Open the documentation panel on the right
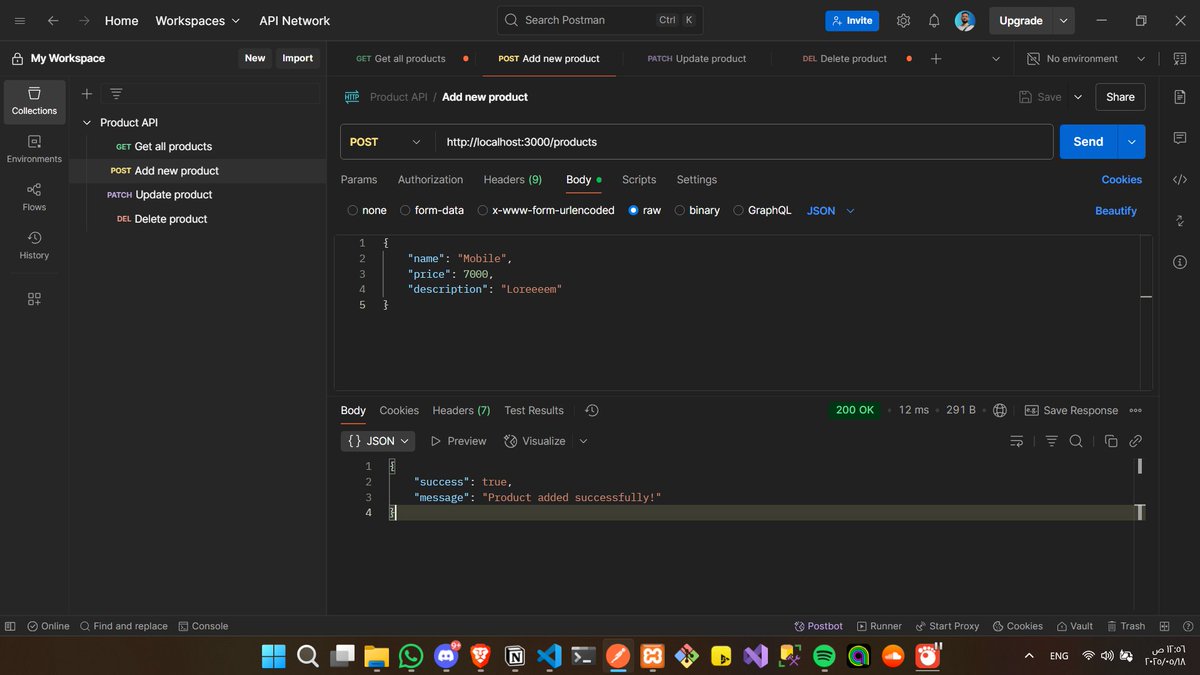The width and height of the screenshot is (1200, 675). pyautogui.click(x=1179, y=97)
